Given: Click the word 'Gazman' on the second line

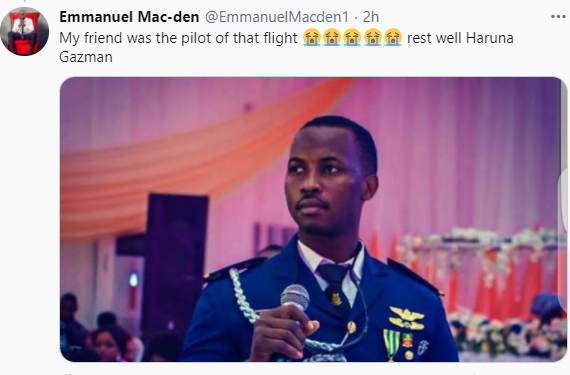Looking at the screenshot, I should [86, 57].
